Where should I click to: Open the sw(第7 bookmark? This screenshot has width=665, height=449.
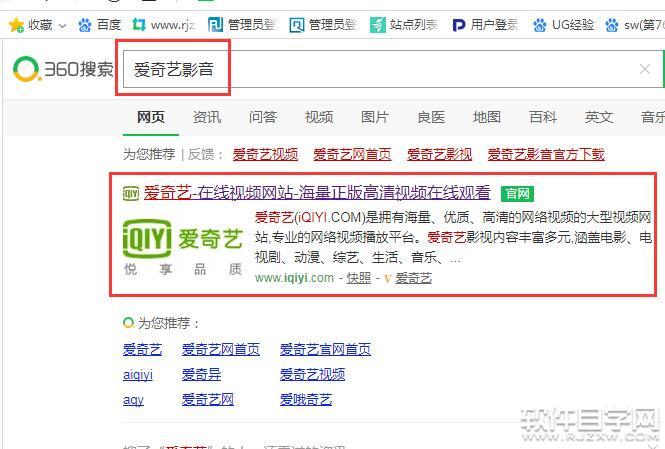635,25
